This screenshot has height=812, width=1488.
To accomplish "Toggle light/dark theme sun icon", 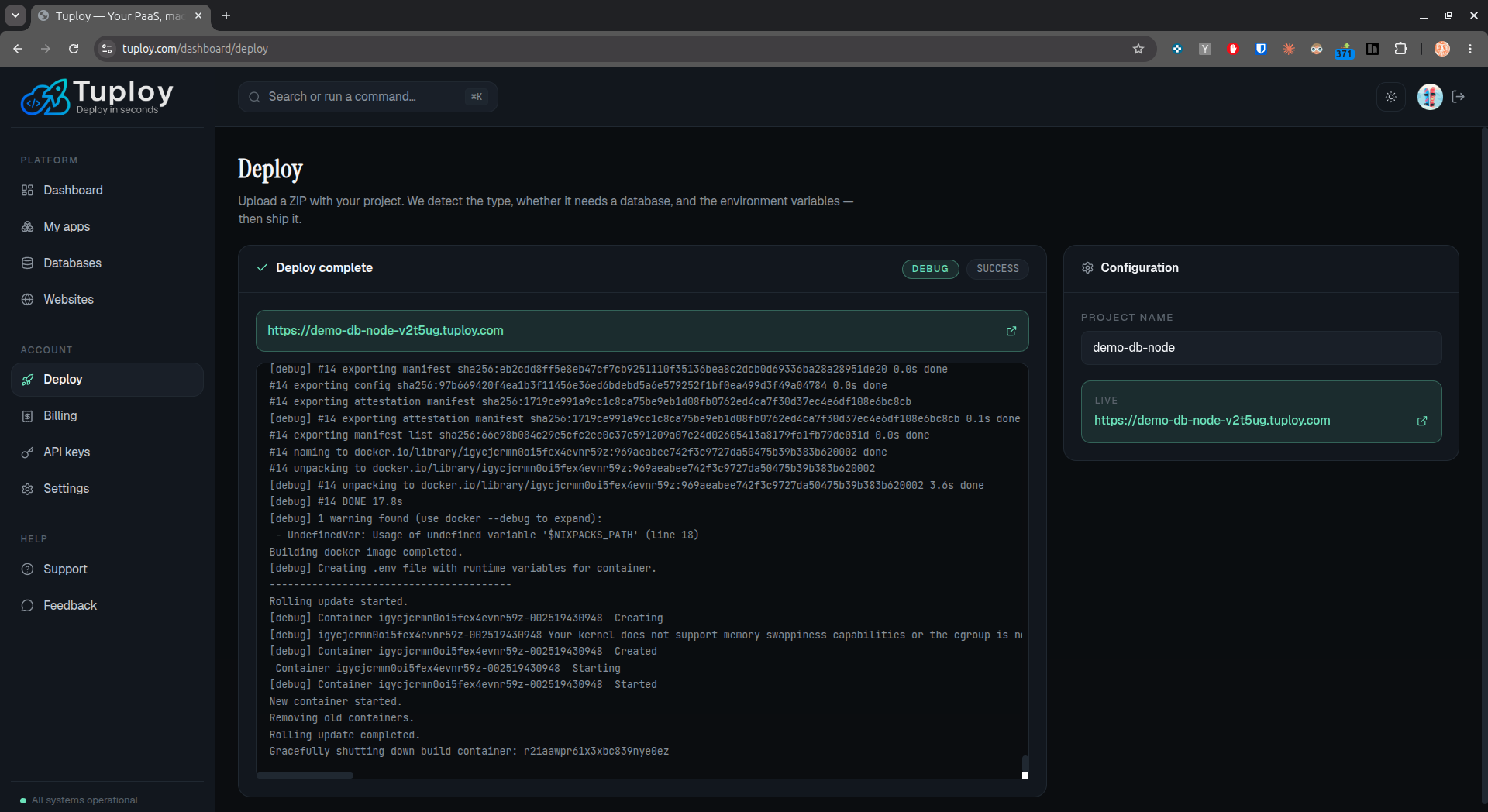I will 1391,97.
